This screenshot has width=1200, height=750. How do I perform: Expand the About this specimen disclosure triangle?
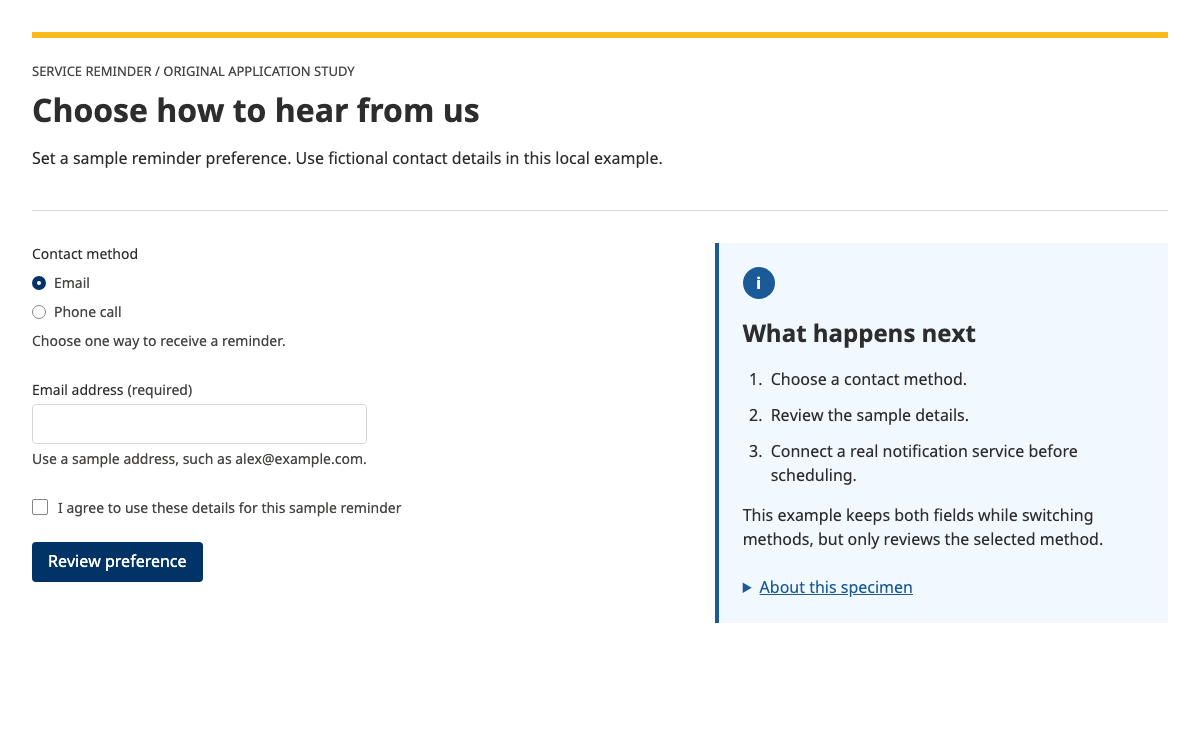tap(747, 588)
